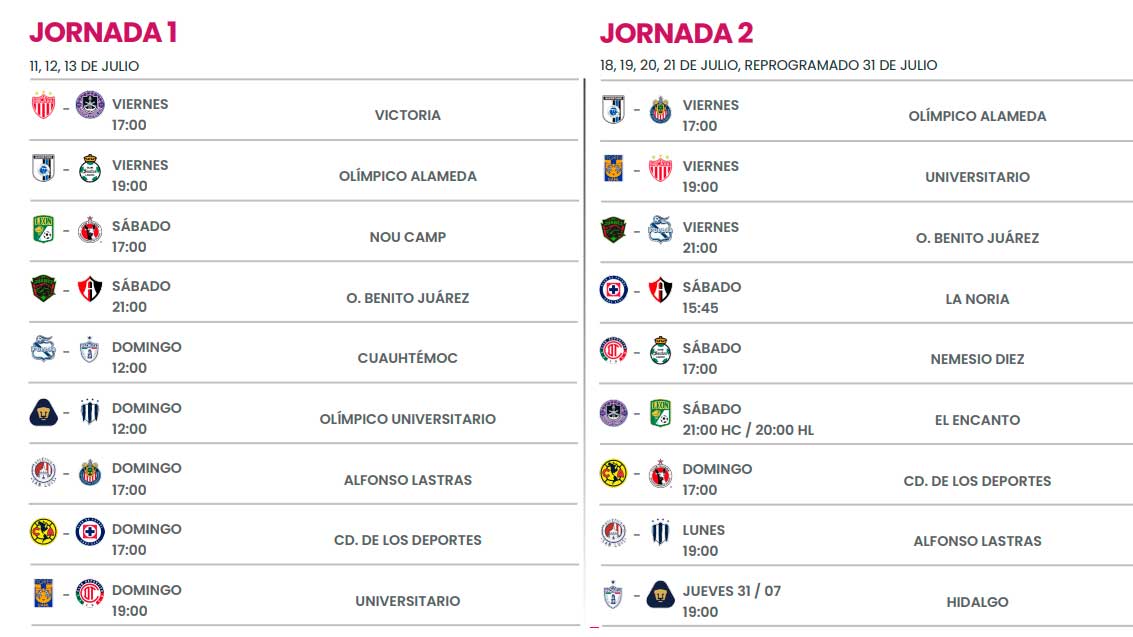Select the Toluca logo in Jornada 2
Screen dimensions: 1133x637
pyautogui.click(x=612, y=351)
